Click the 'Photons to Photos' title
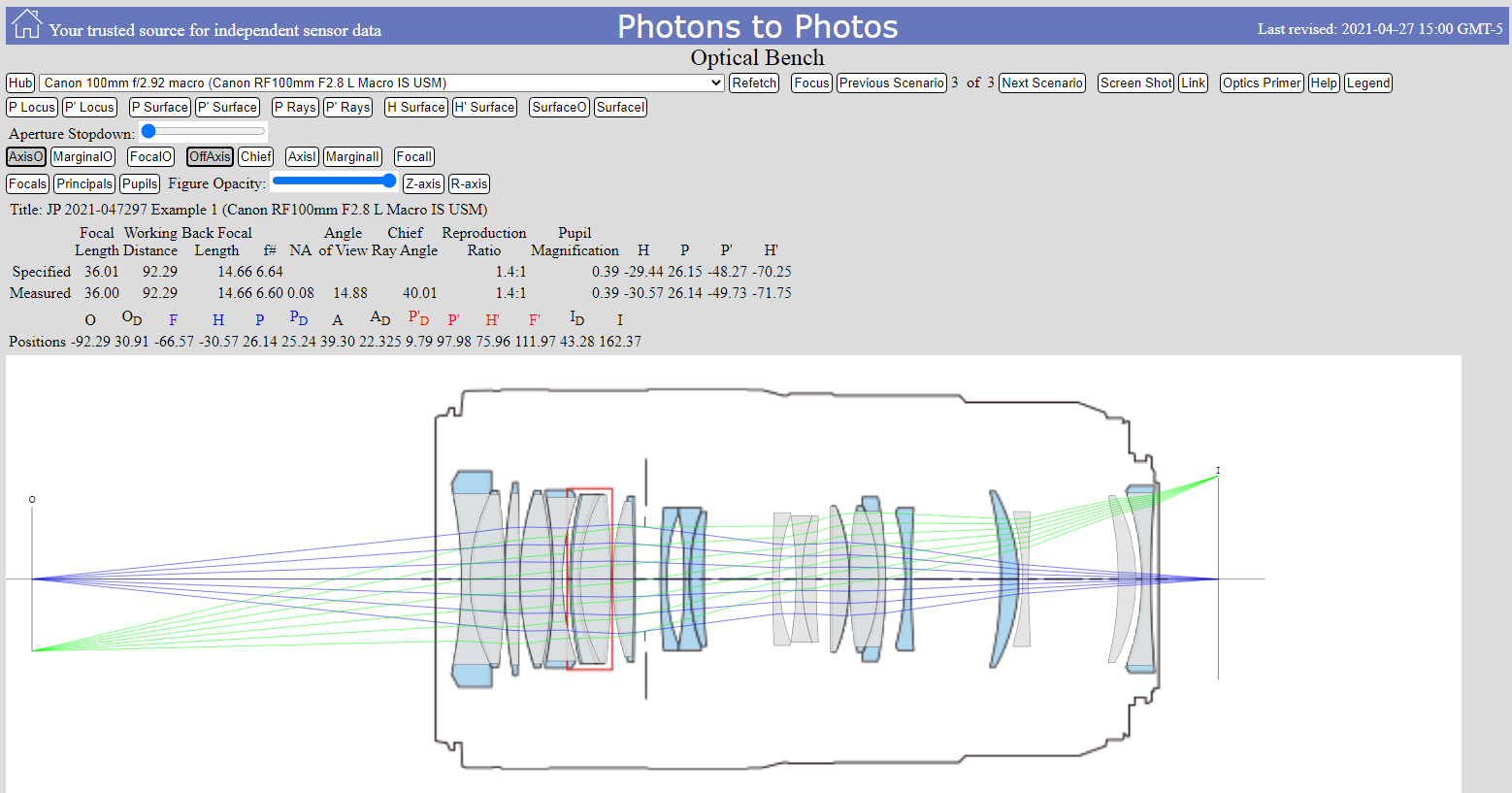Viewport: 1512px width, 793px height. pyautogui.click(x=757, y=26)
